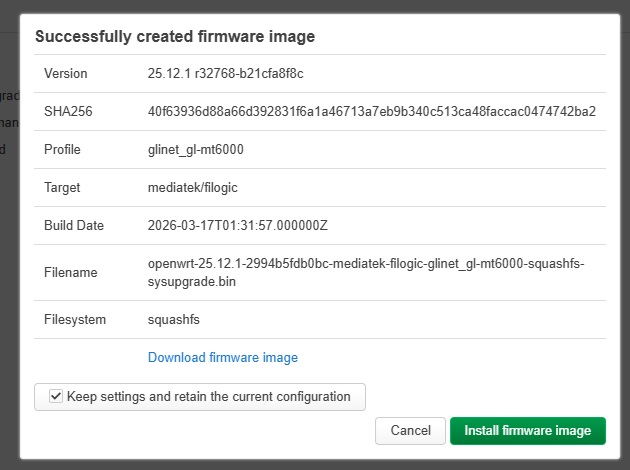The width and height of the screenshot is (630, 470).
Task: Click the Target row label
Action: point(62,188)
